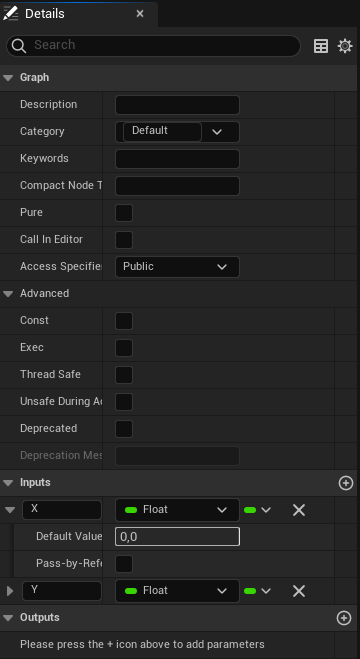This screenshot has height=659, width=360.
Task: Click the Default Value field
Action: coord(177,537)
